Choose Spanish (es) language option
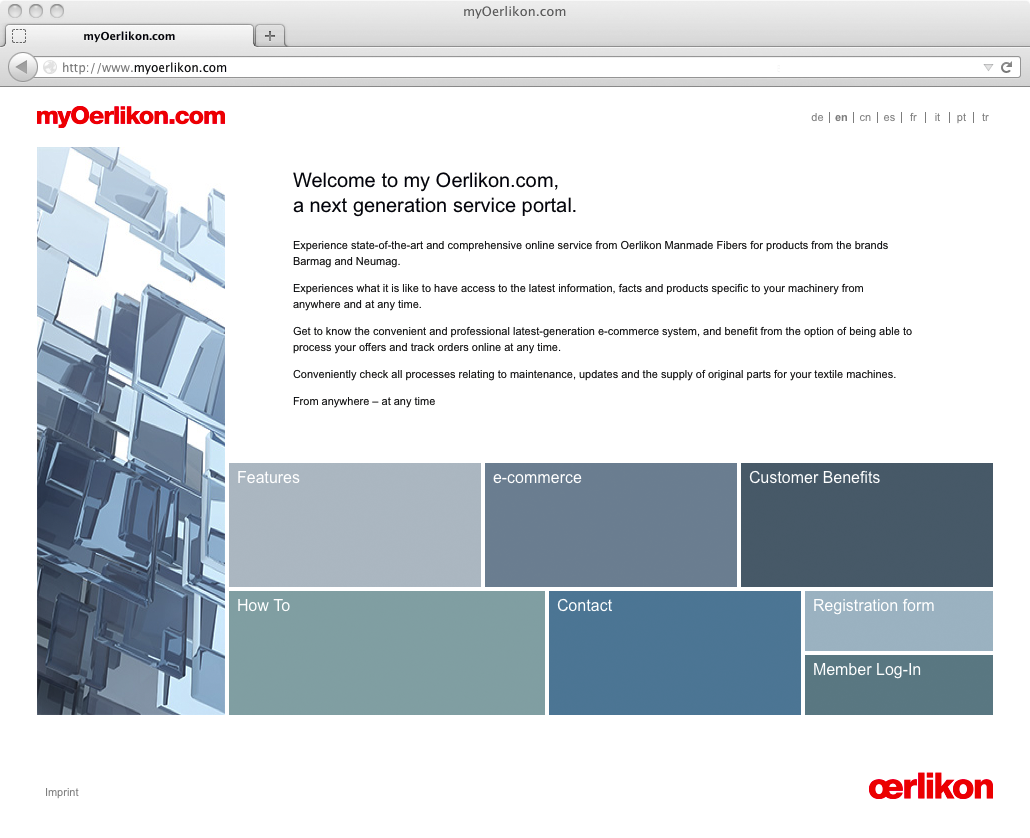 889,118
